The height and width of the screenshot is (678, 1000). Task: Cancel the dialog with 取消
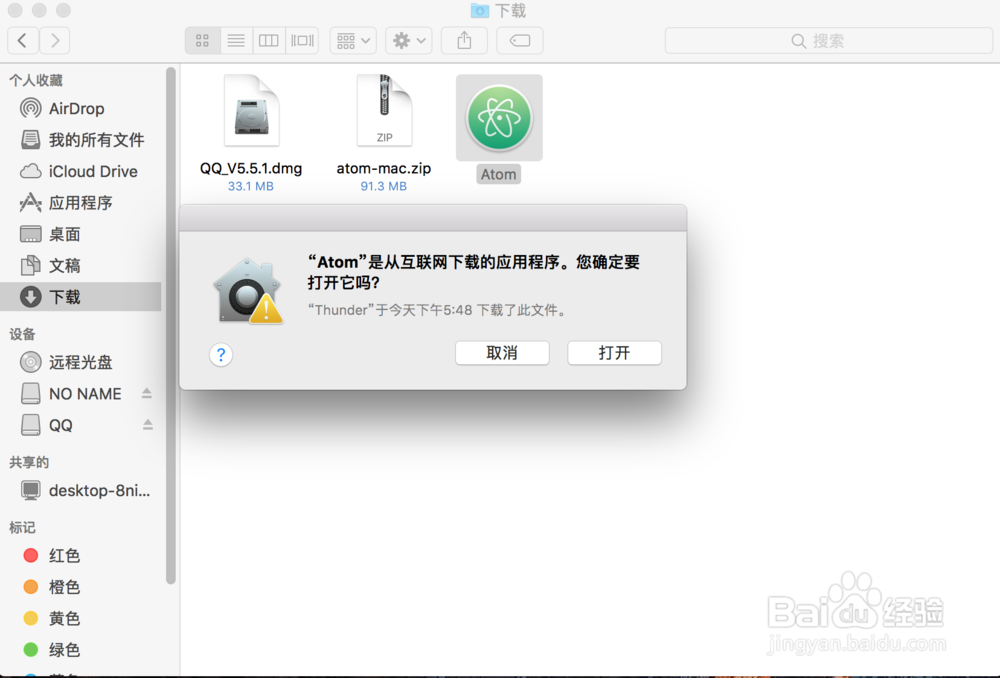click(502, 352)
